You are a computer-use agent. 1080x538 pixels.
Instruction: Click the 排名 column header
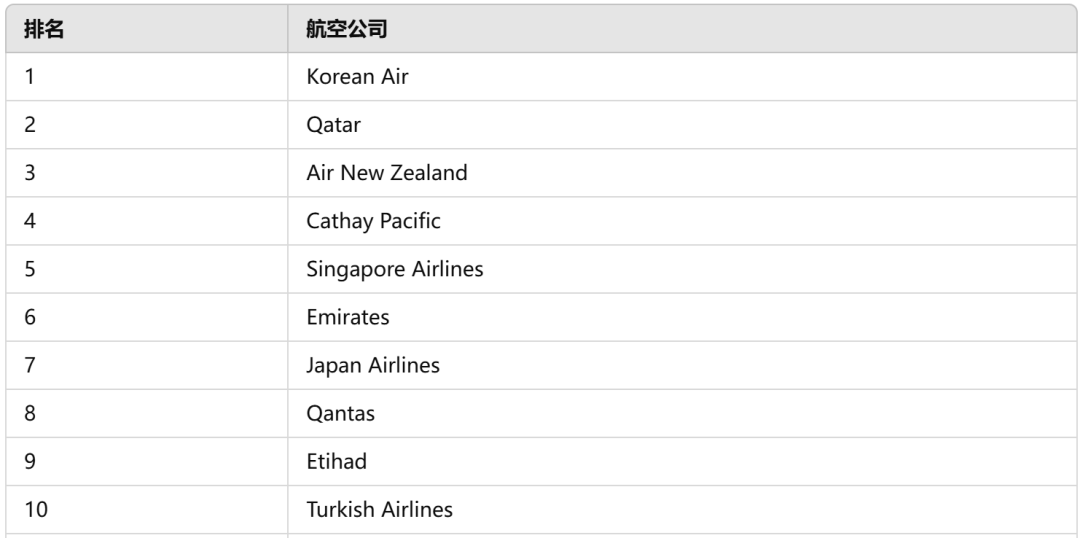[147, 29]
